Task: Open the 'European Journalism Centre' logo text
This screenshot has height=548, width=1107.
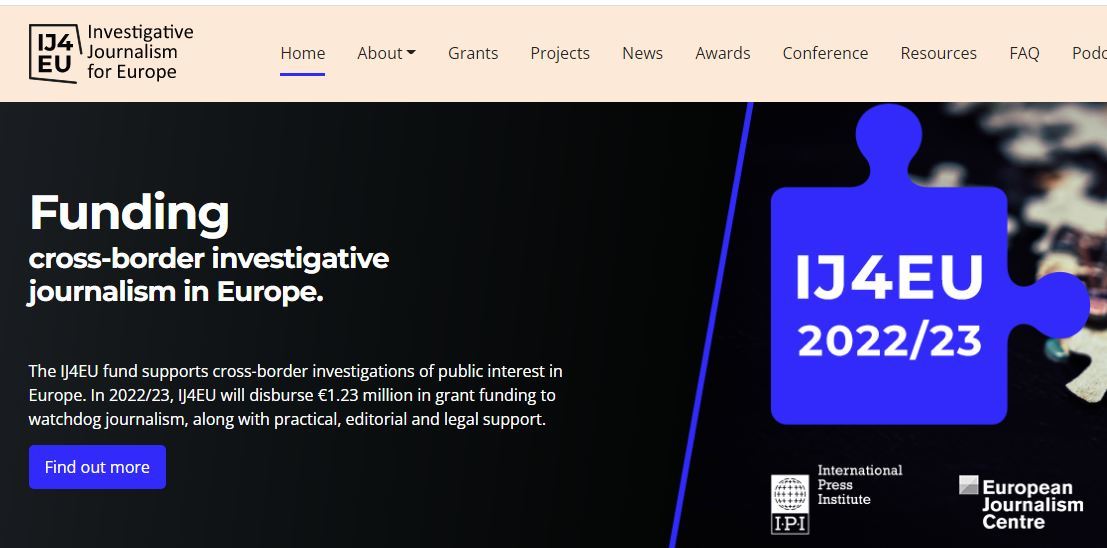Action: coord(1031,506)
